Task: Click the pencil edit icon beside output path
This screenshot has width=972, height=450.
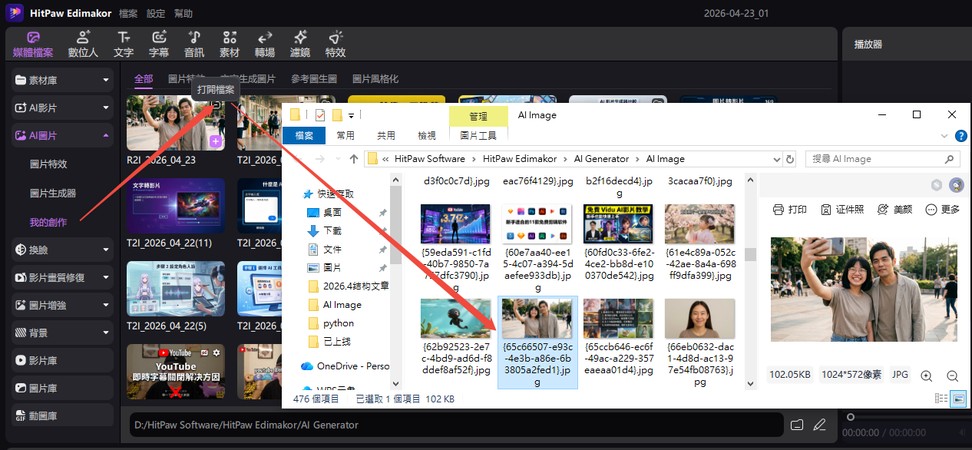Action: coord(820,425)
